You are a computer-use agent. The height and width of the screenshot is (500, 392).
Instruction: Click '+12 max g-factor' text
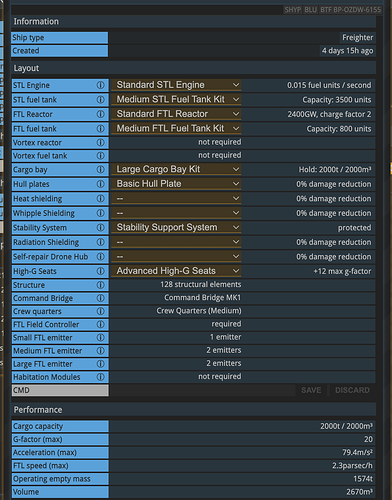pyautogui.click(x=342, y=271)
